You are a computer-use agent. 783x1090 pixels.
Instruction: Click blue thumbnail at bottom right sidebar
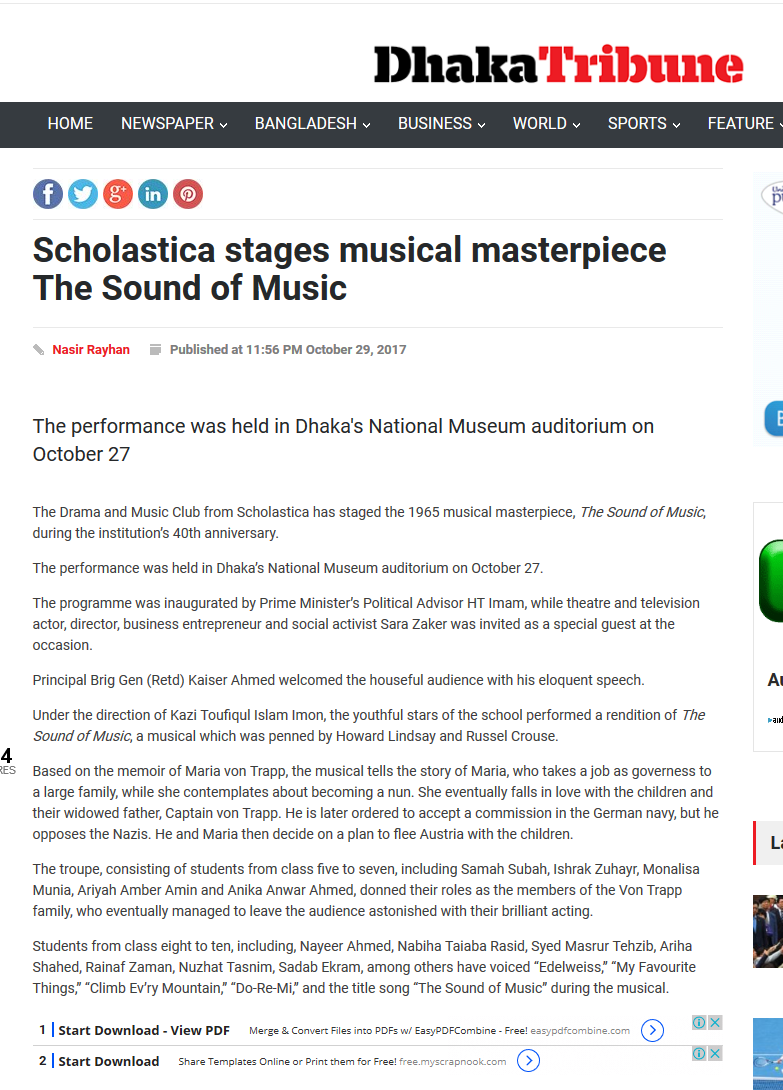point(768,1053)
